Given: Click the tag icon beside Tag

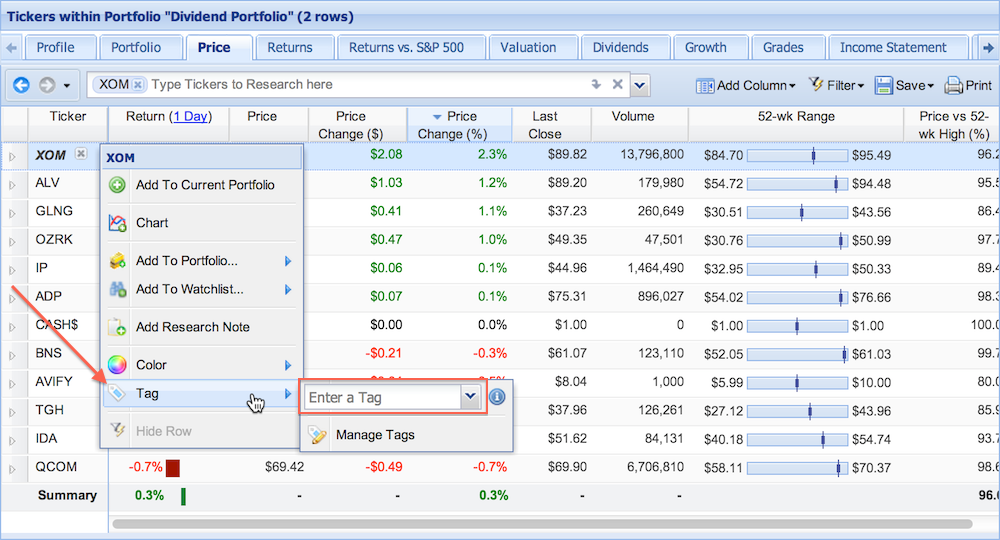Looking at the screenshot, I should point(117,393).
